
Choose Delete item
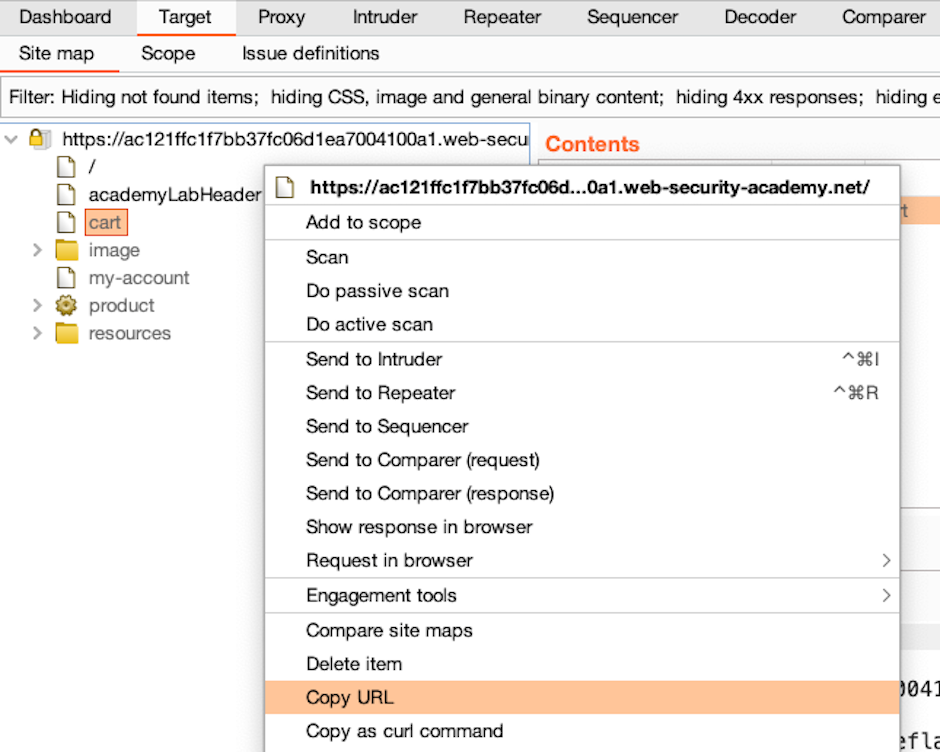(582, 664)
